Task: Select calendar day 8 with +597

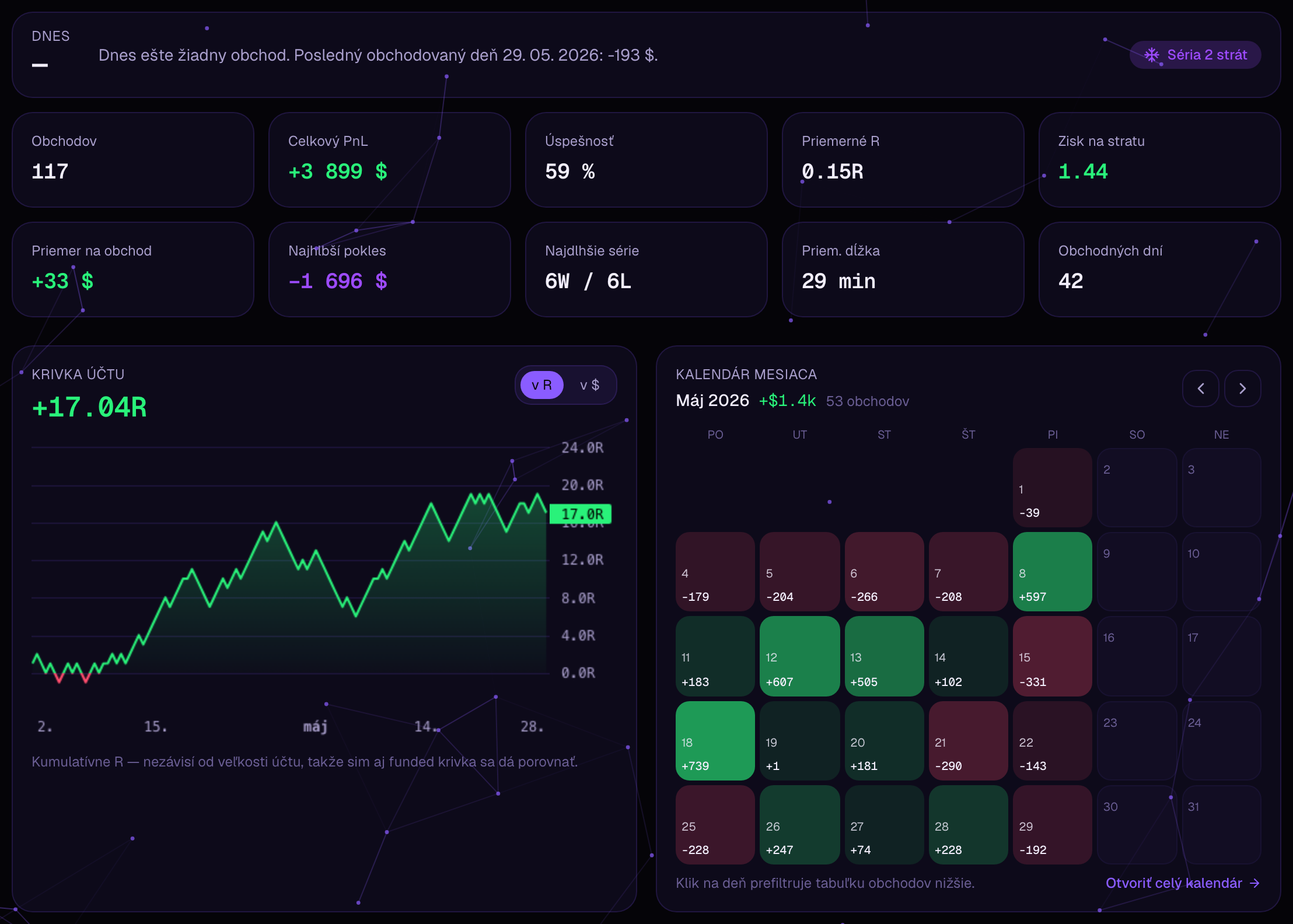Action: tap(1053, 572)
